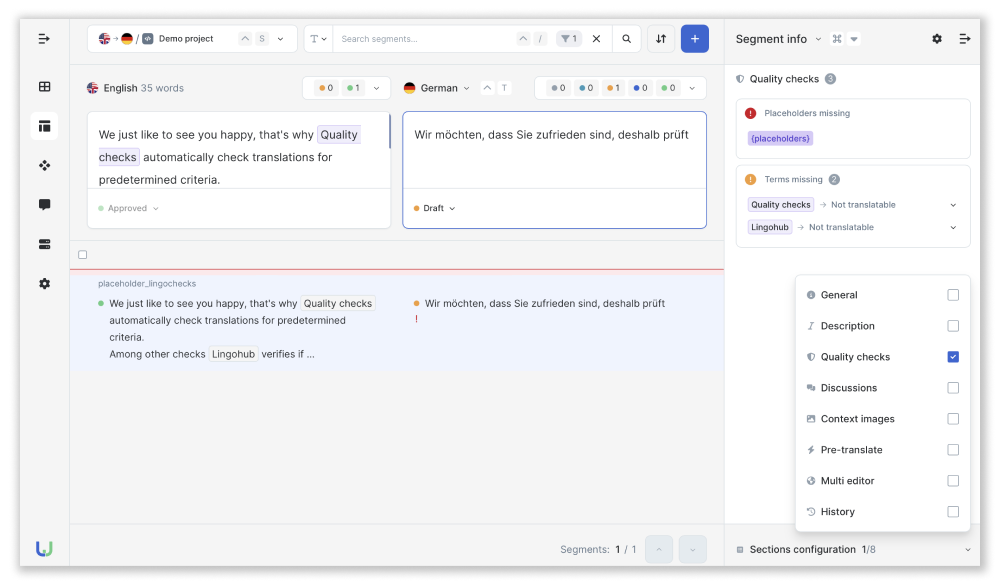1000x583 pixels.
Task: Collapse the Sections configuration expander
Action: (x=967, y=550)
